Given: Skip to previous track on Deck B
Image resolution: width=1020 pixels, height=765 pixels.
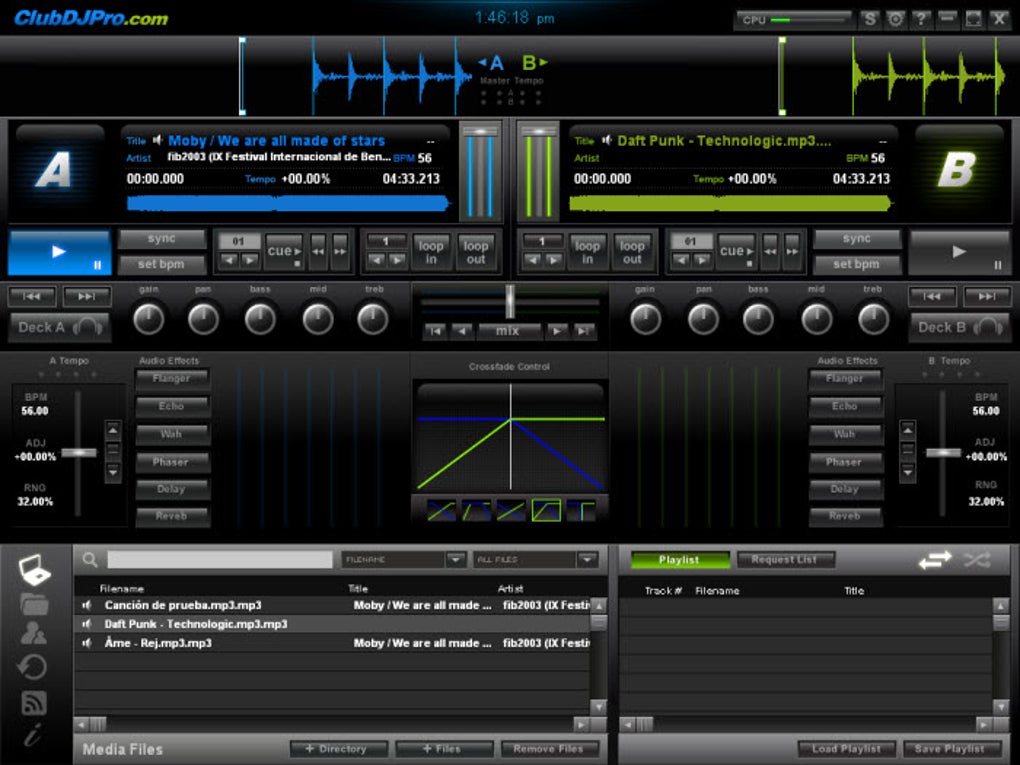Looking at the screenshot, I should (932, 297).
